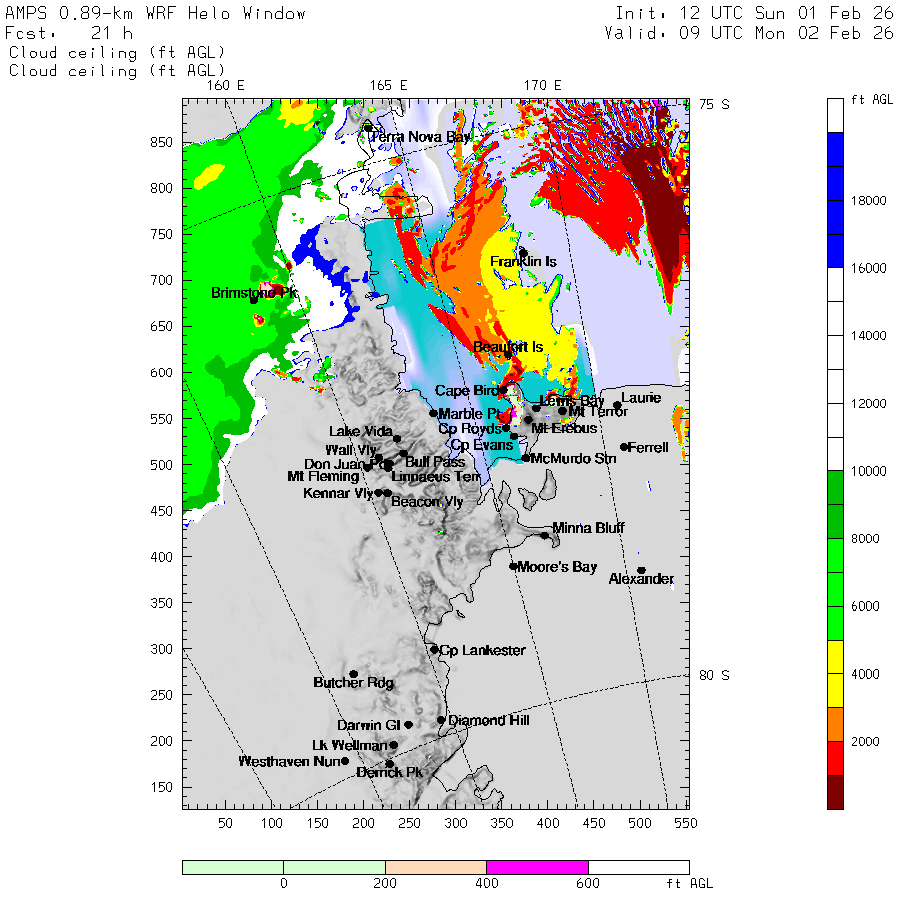The height and width of the screenshot is (900, 900).
Task: Click the Terra Nova Bay label
Action: 420,137
